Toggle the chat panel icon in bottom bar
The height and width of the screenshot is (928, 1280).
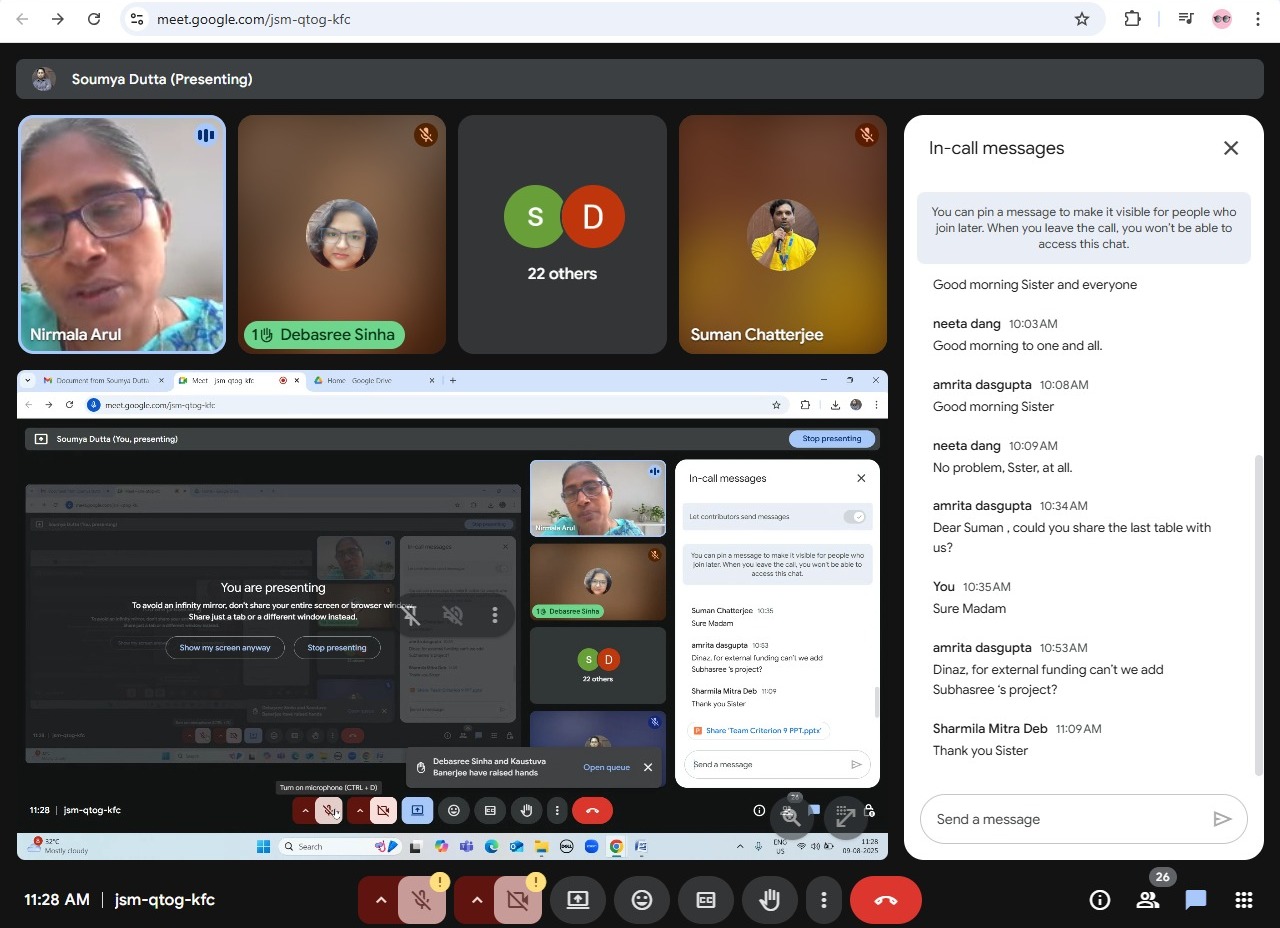pyautogui.click(x=1196, y=900)
